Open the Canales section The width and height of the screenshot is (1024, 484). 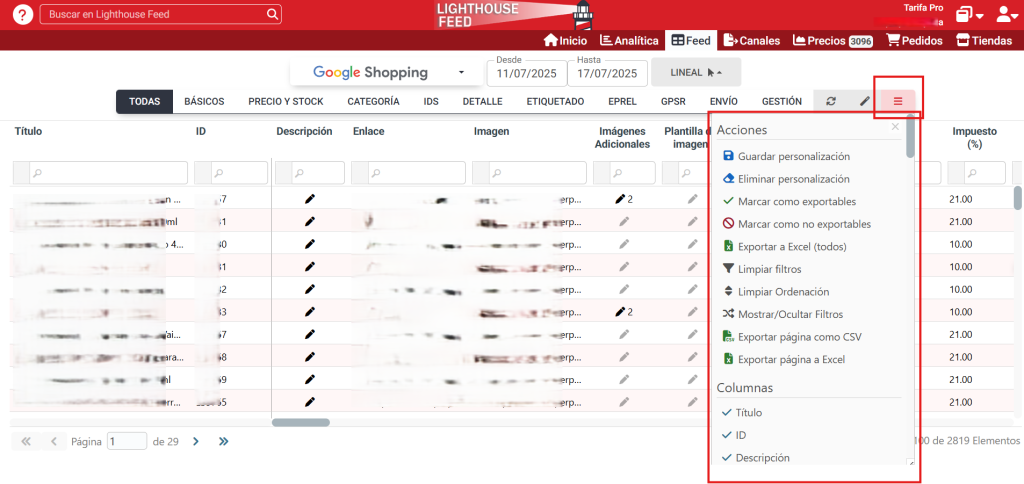[752, 40]
